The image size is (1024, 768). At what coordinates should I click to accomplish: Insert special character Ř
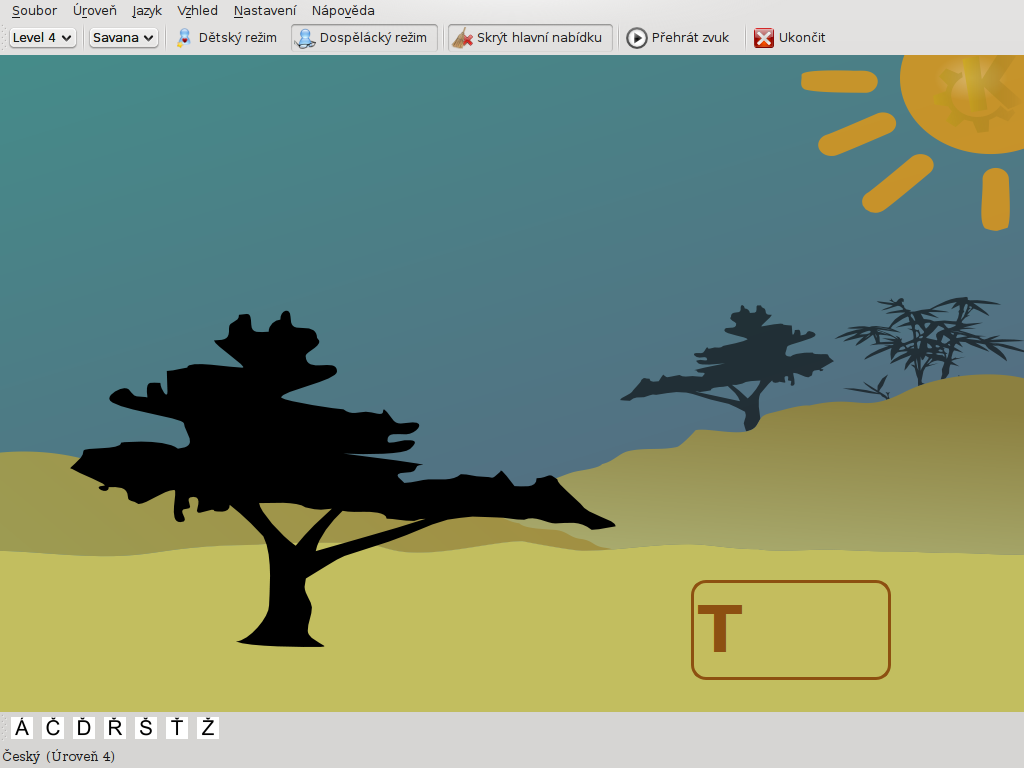(x=115, y=728)
